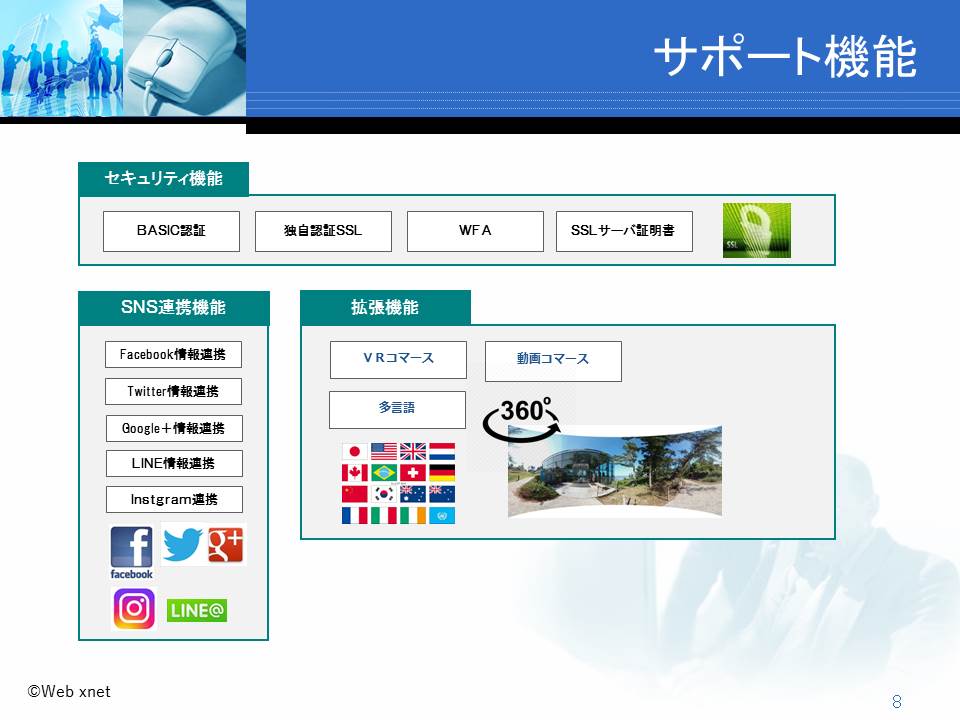Image resolution: width=960 pixels, height=720 pixels.
Task: Select the Japan flag
Action: [354, 452]
